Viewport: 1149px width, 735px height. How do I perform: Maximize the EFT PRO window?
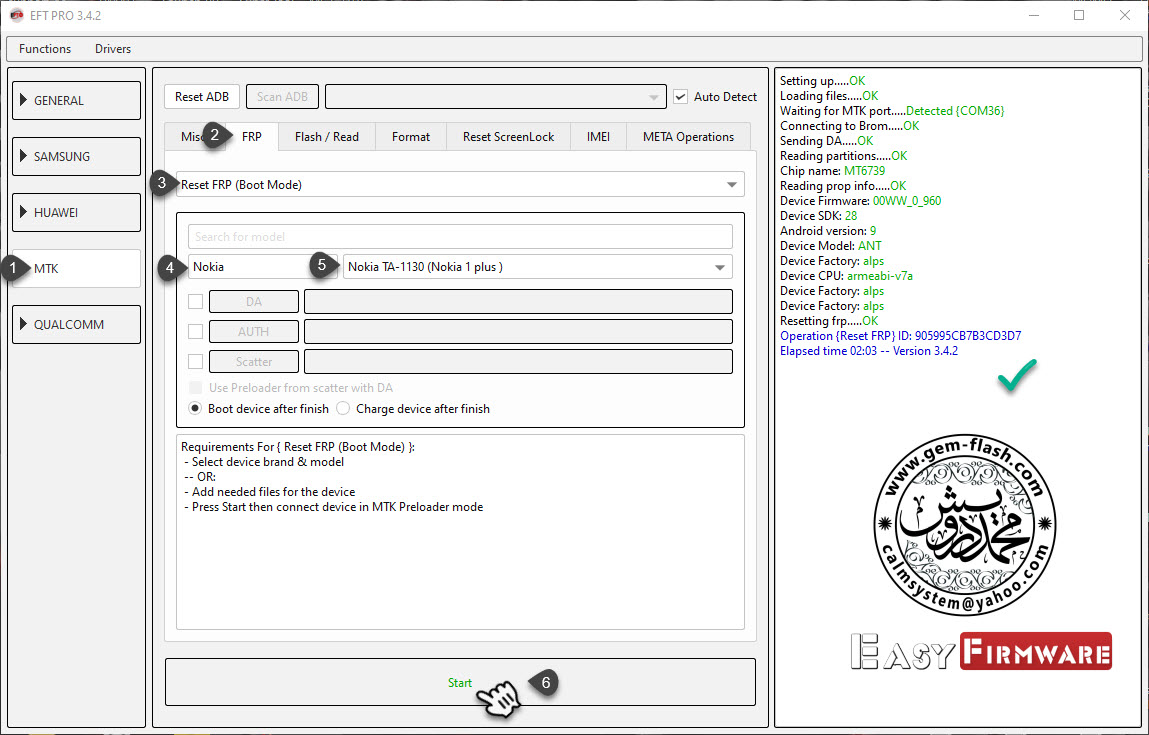click(x=1079, y=15)
